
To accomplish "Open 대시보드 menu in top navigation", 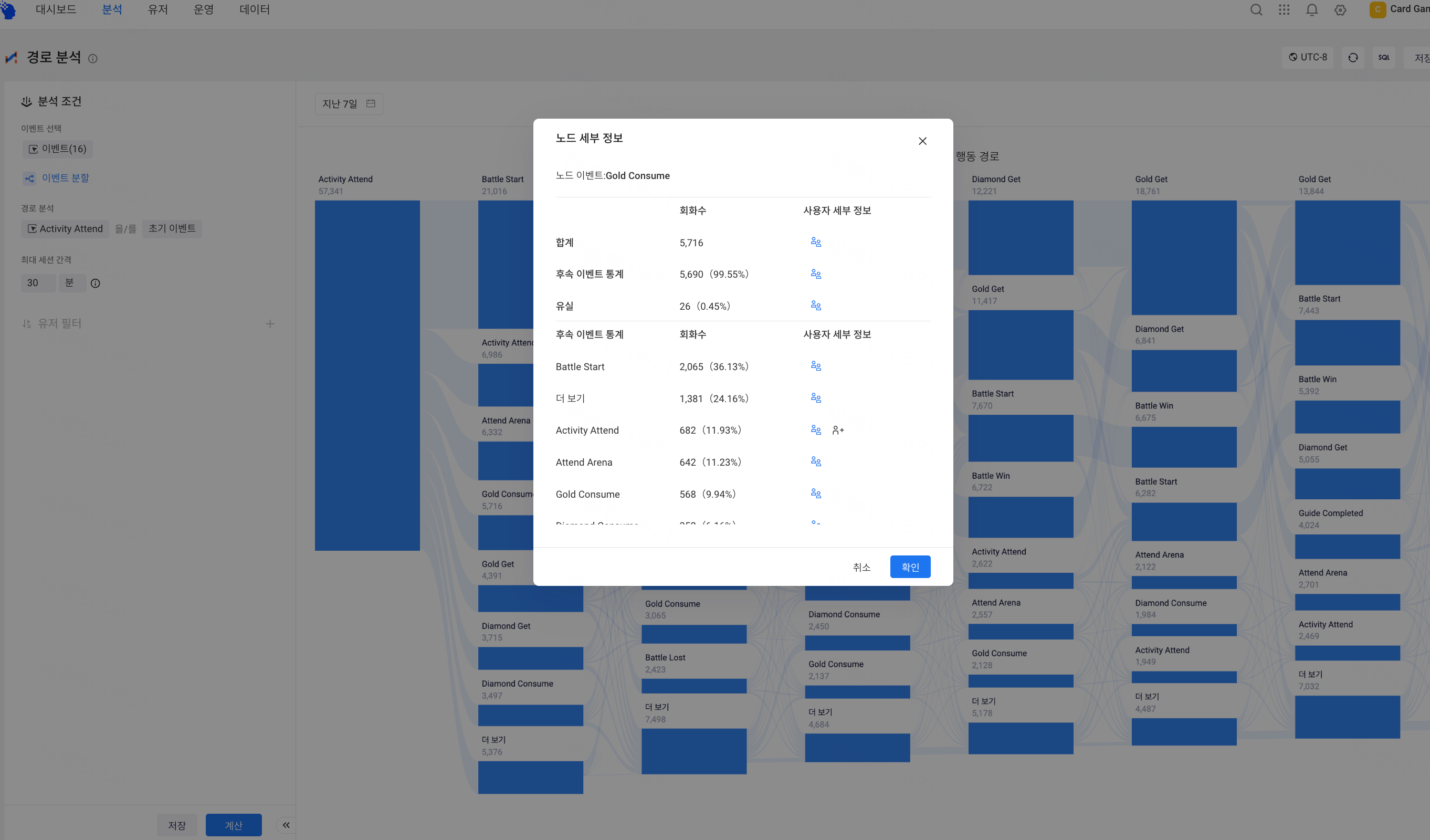I will tap(56, 9).
